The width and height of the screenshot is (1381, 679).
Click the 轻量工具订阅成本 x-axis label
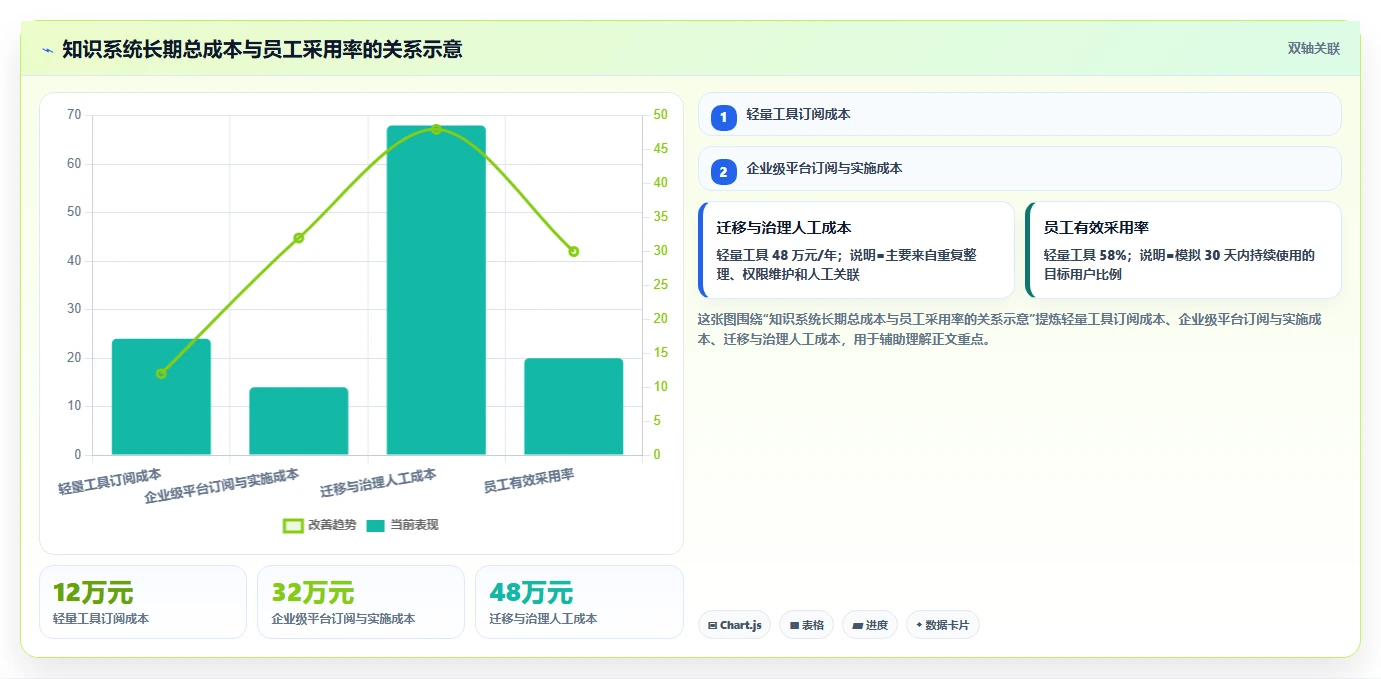coord(110,481)
